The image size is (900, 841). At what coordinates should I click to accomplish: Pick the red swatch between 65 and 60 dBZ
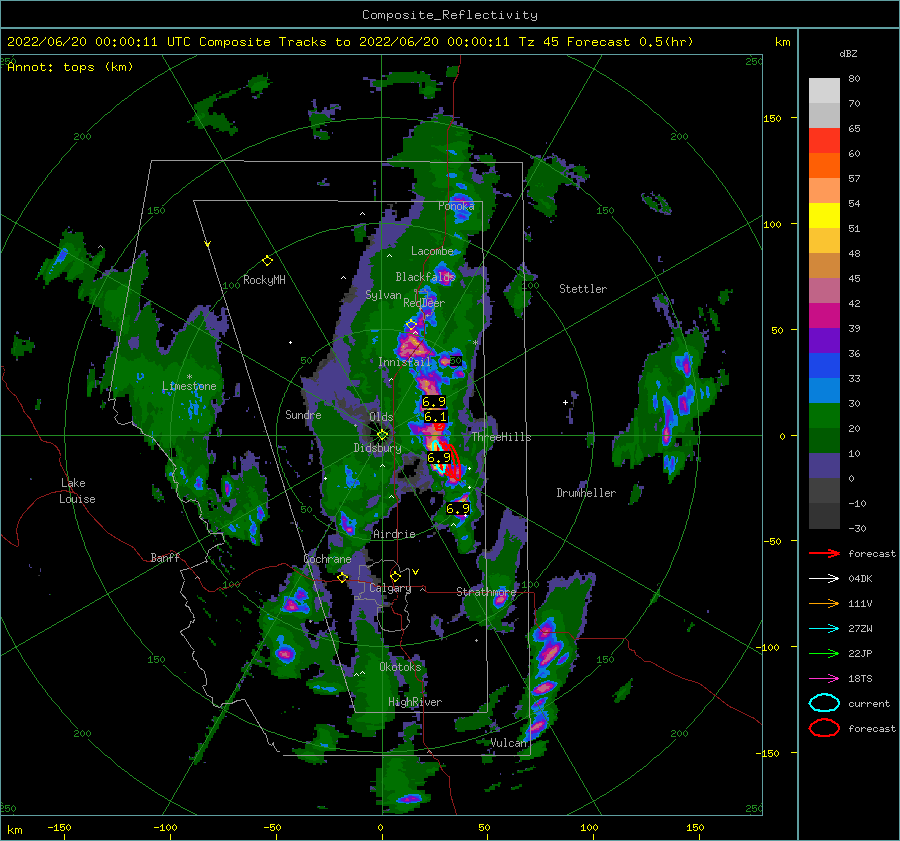(x=824, y=140)
